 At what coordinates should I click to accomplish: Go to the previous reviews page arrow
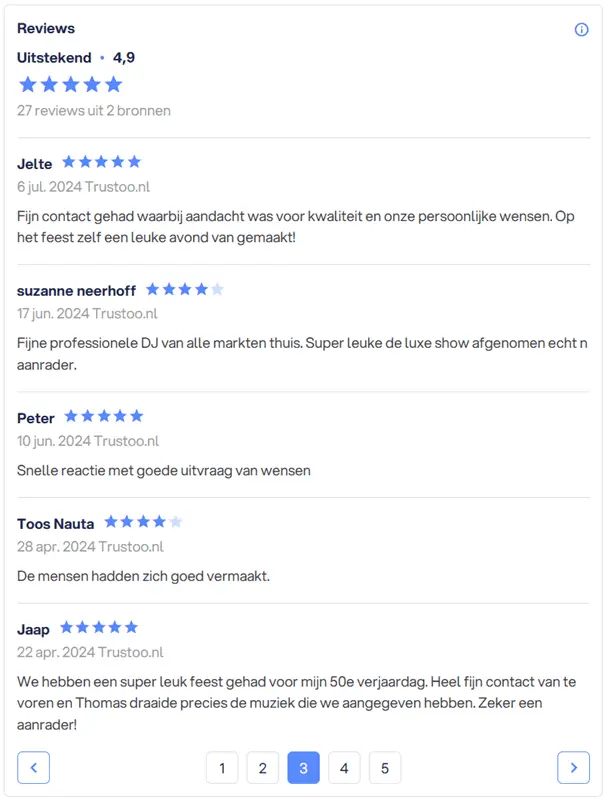point(33,767)
